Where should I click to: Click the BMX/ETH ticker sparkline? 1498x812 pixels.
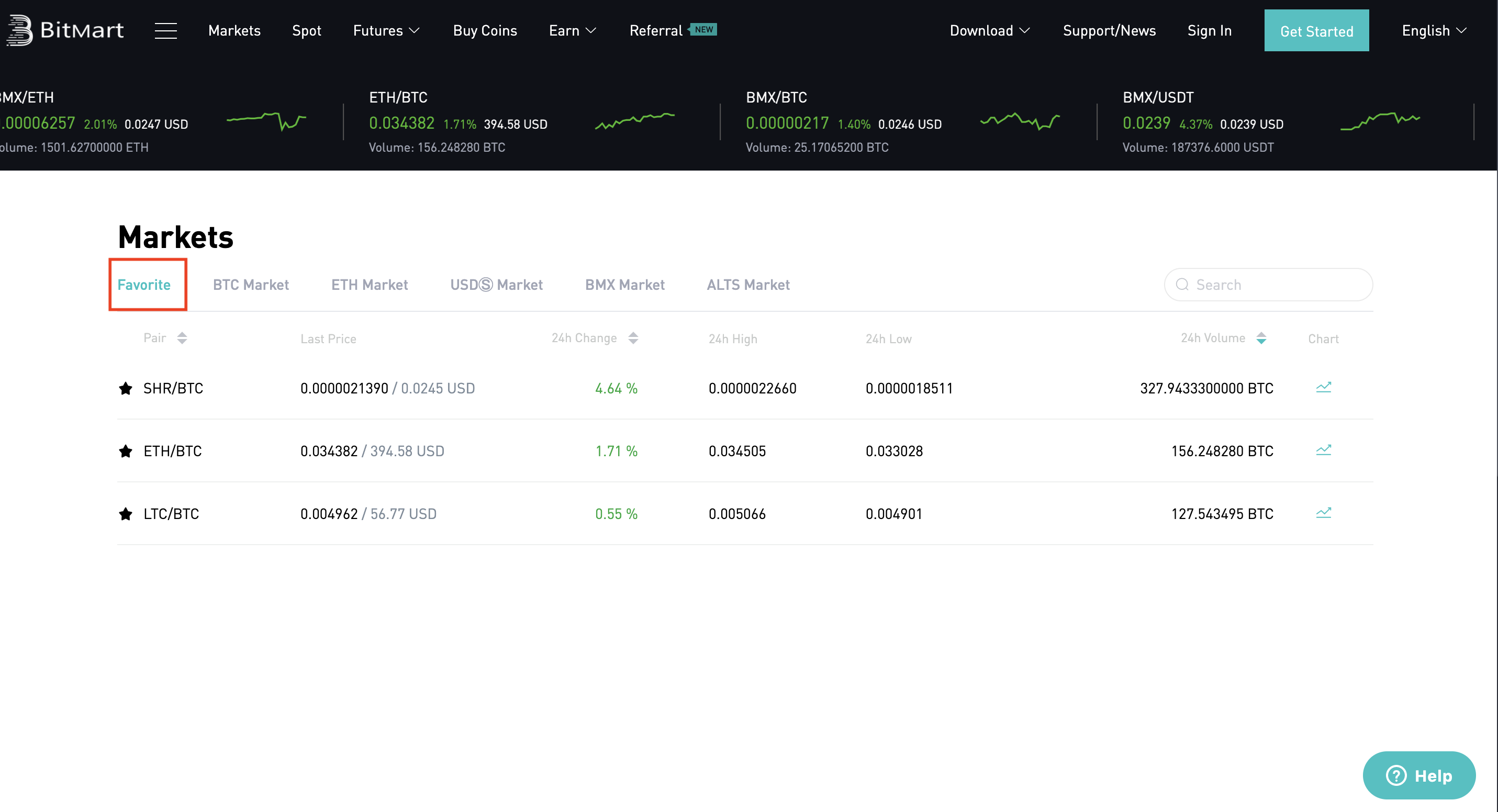point(266,121)
